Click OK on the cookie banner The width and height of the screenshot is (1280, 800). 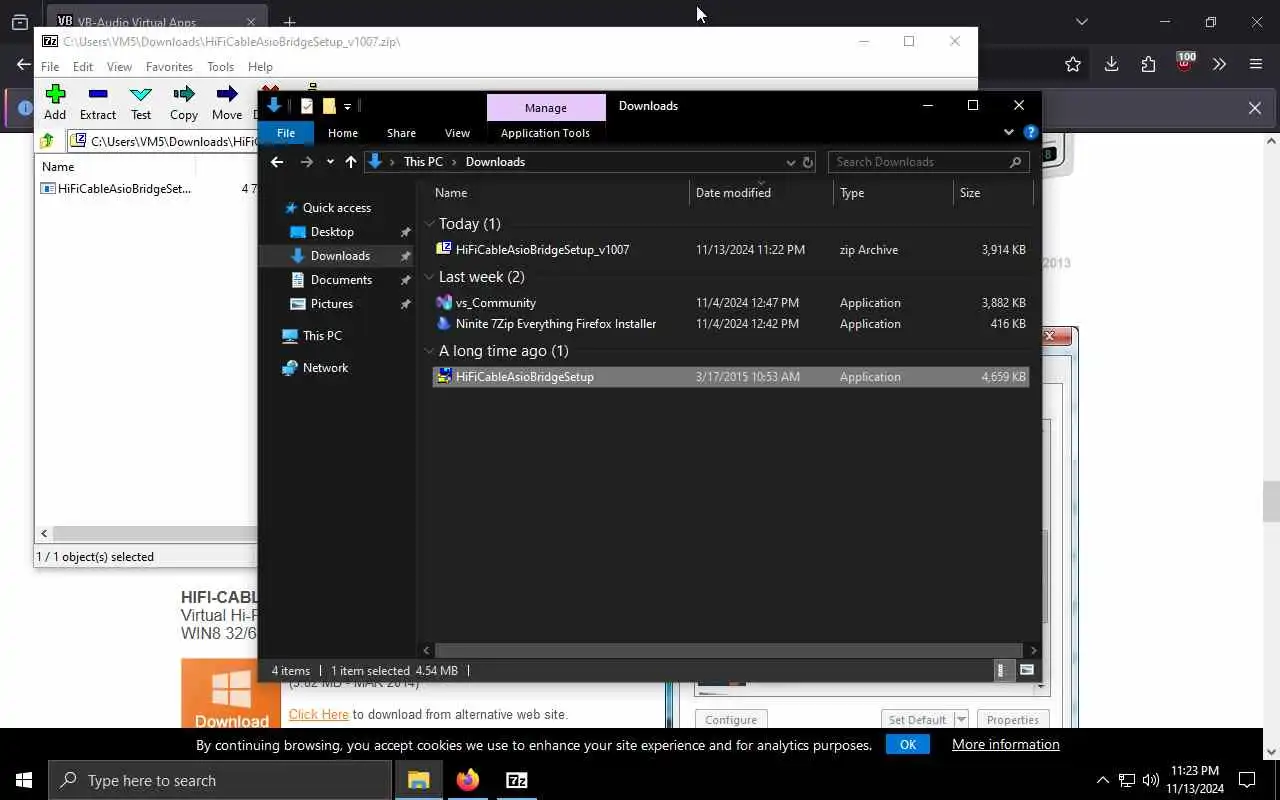click(x=908, y=744)
